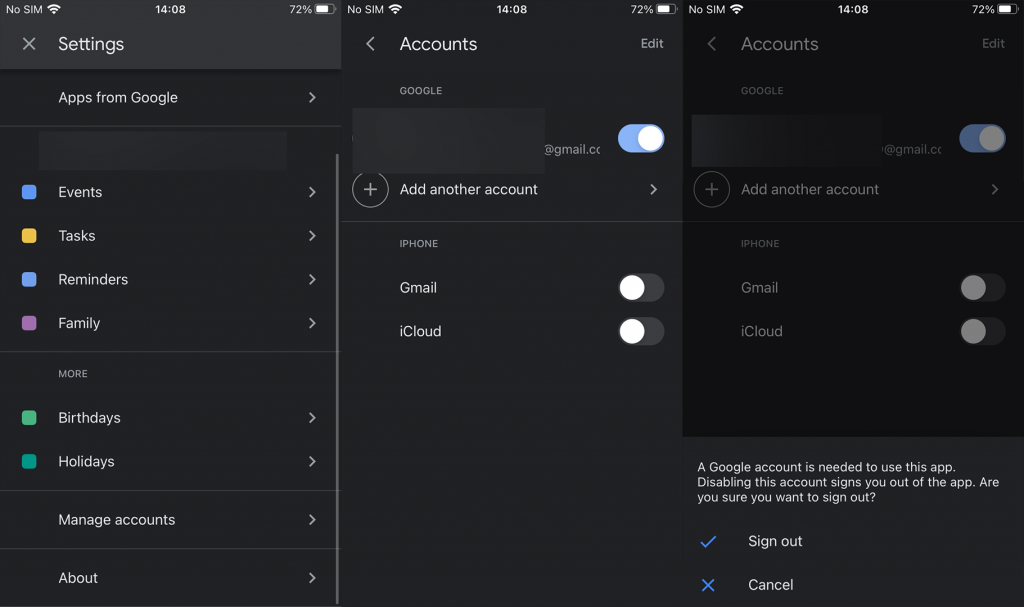Tap the purple Family color swatch
Image resolution: width=1024 pixels, height=607 pixels.
click(x=29, y=323)
